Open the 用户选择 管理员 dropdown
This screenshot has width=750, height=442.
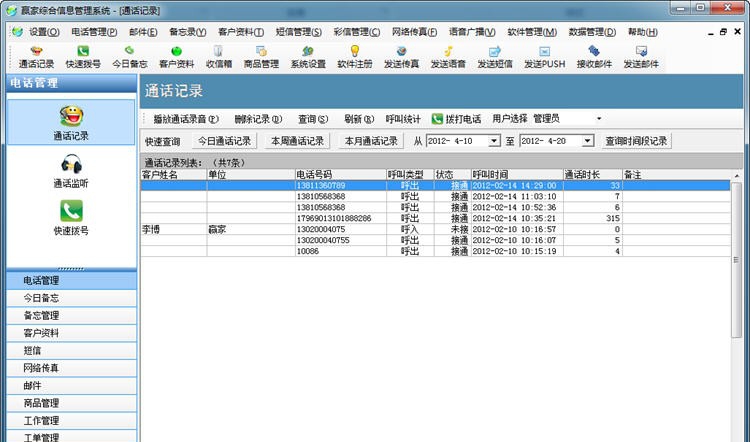coord(599,119)
